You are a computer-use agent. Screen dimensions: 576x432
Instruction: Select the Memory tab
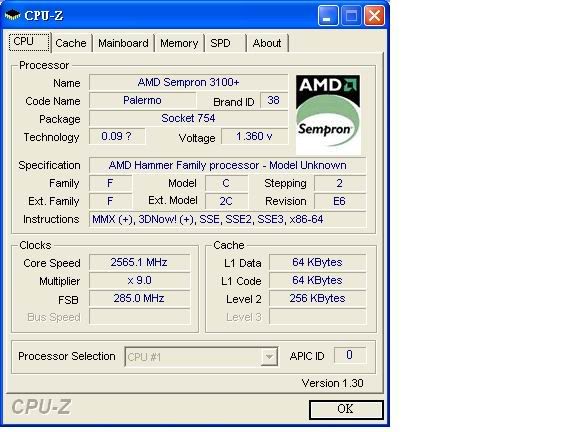click(179, 43)
